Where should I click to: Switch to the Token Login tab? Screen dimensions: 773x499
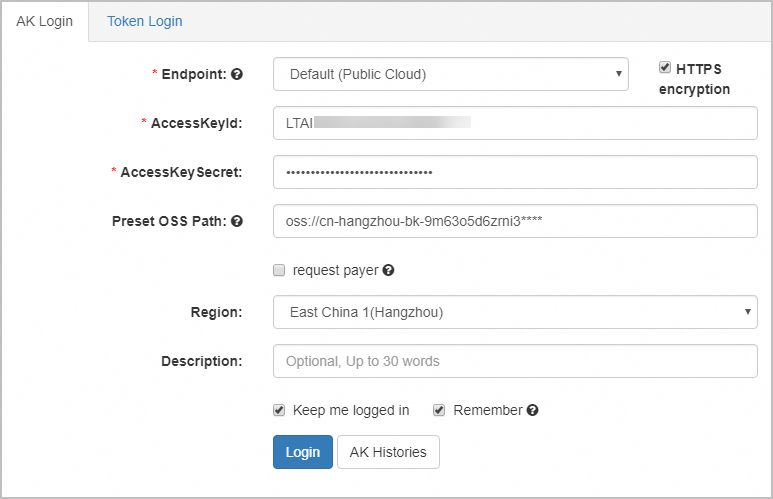point(145,21)
